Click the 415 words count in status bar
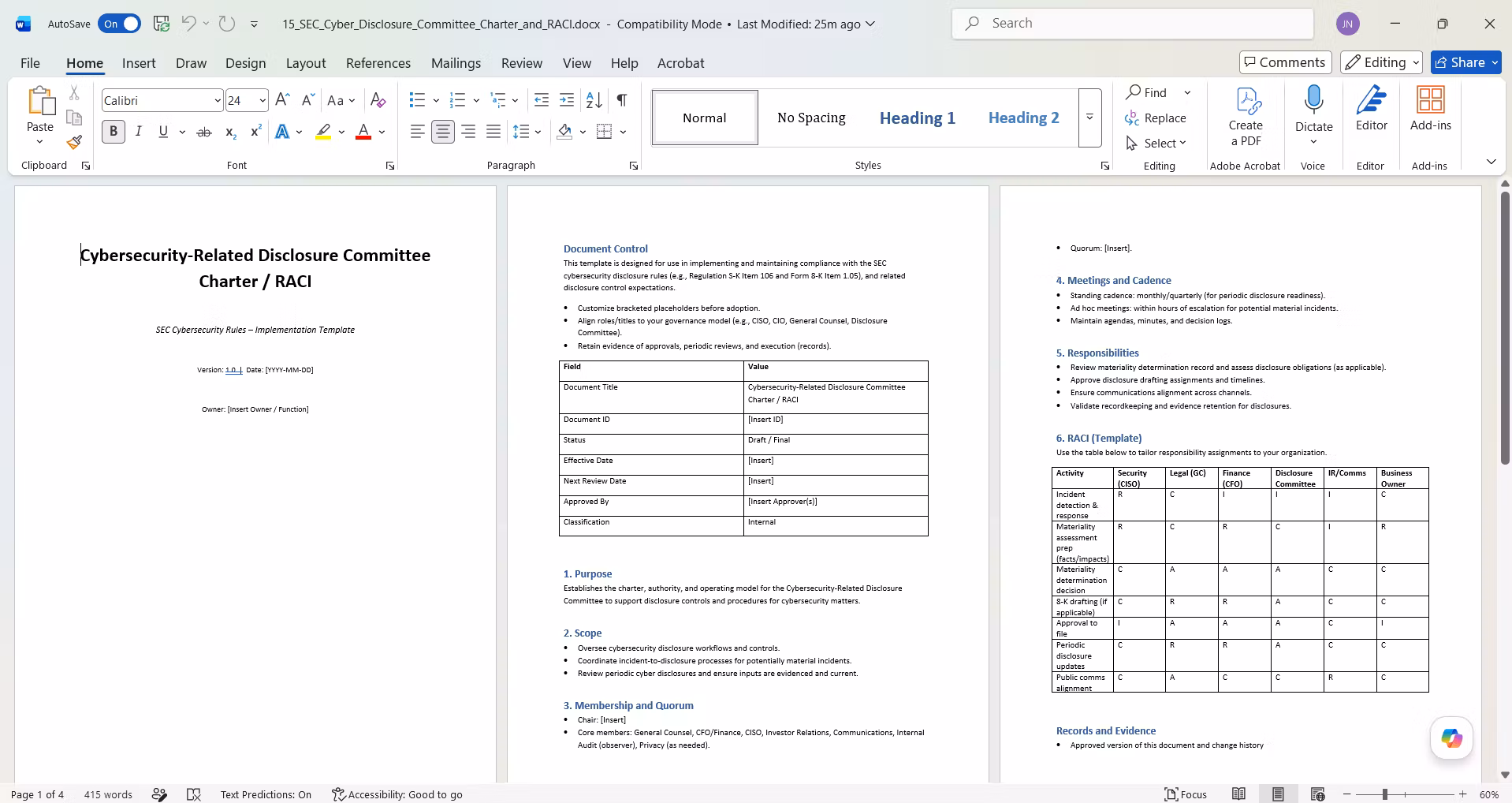Image resolution: width=1512 pixels, height=803 pixels. 108,794
